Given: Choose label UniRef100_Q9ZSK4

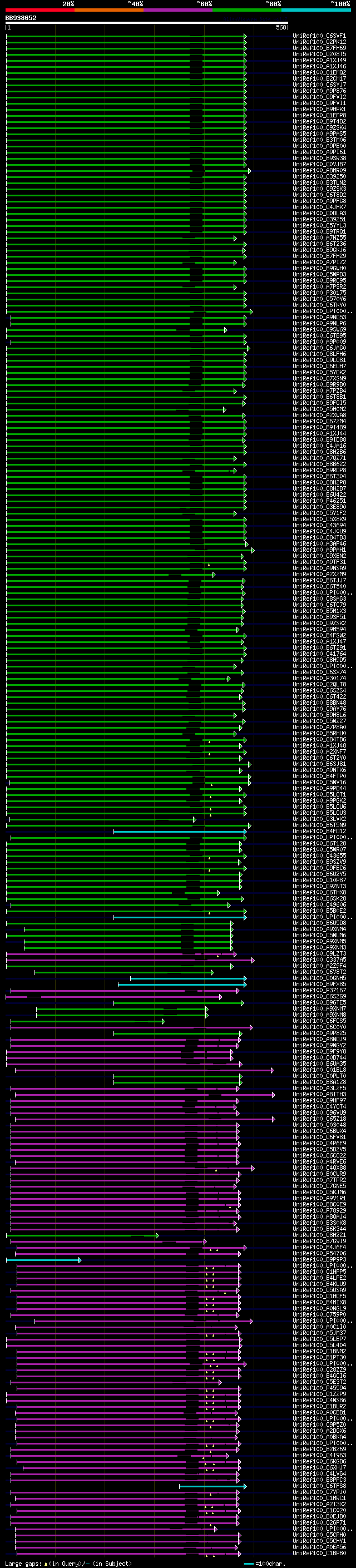Looking at the screenshot, I should (x=319, y=127).
